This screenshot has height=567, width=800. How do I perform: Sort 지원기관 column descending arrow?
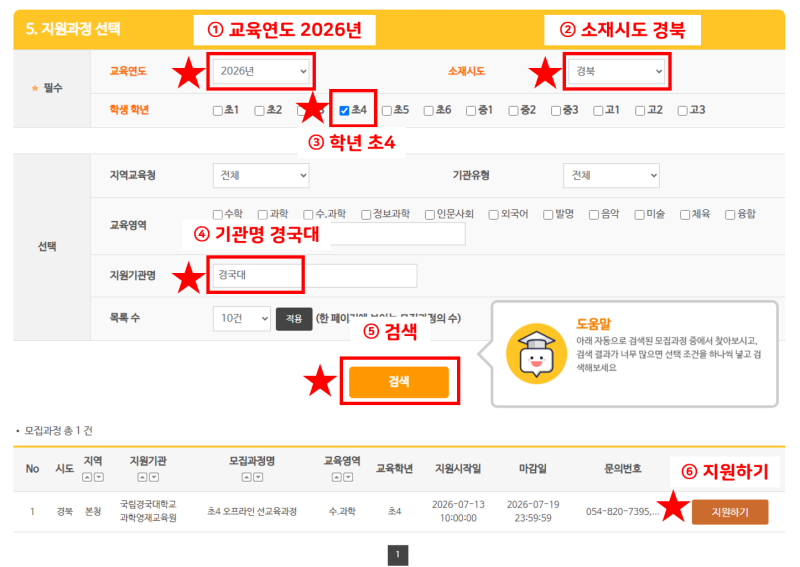(x=154, y=477)
